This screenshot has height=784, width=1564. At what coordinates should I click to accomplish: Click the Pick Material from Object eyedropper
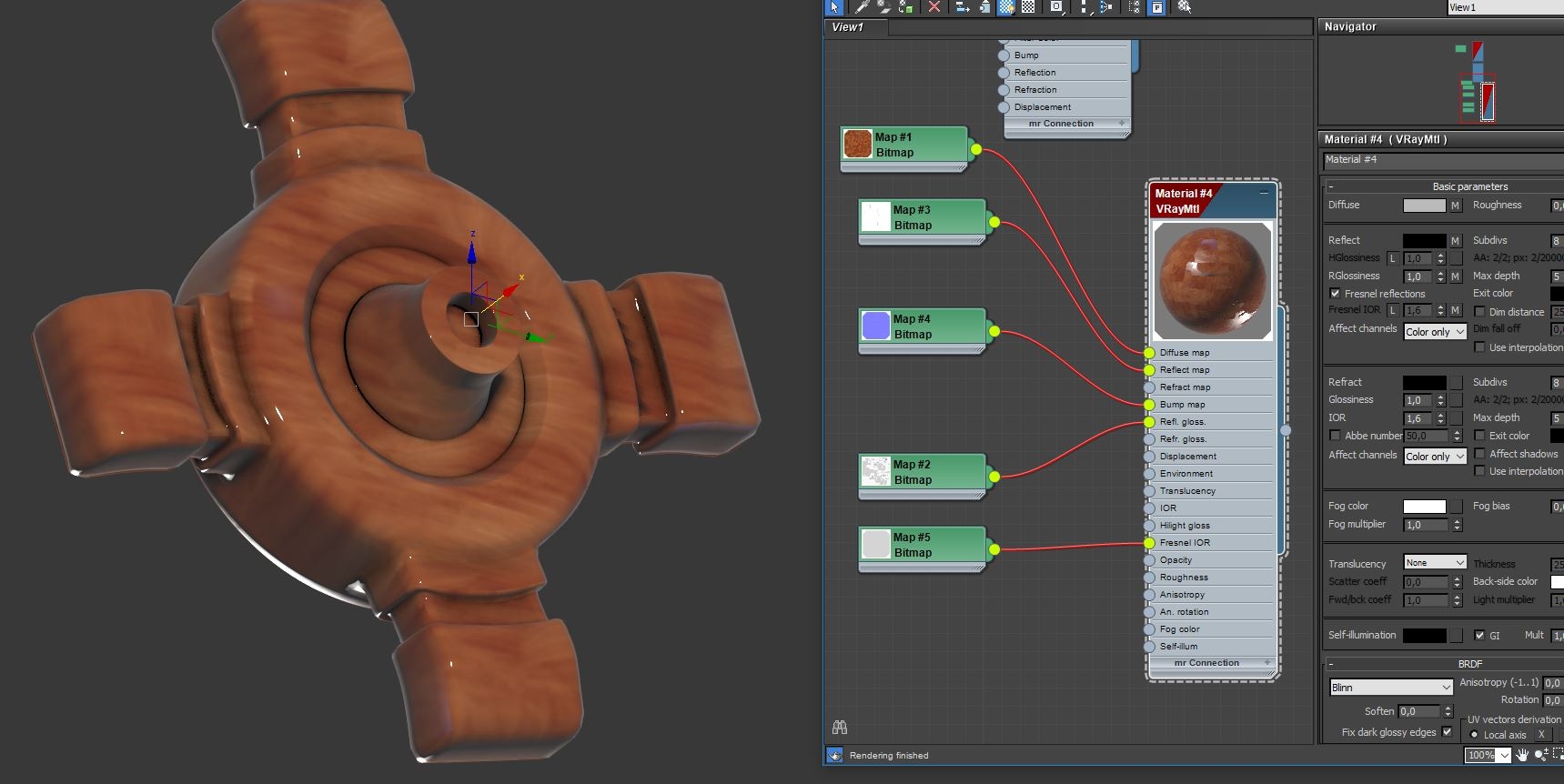click(x=863, y=7)
